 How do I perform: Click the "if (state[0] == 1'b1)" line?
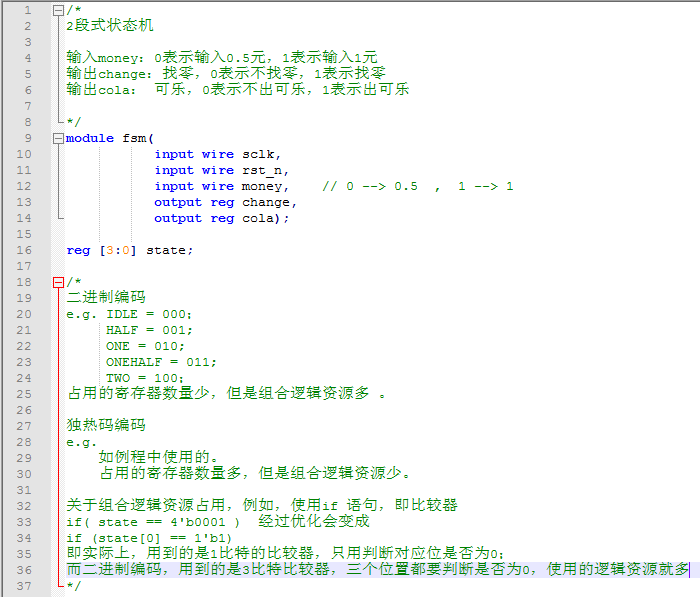148,538
